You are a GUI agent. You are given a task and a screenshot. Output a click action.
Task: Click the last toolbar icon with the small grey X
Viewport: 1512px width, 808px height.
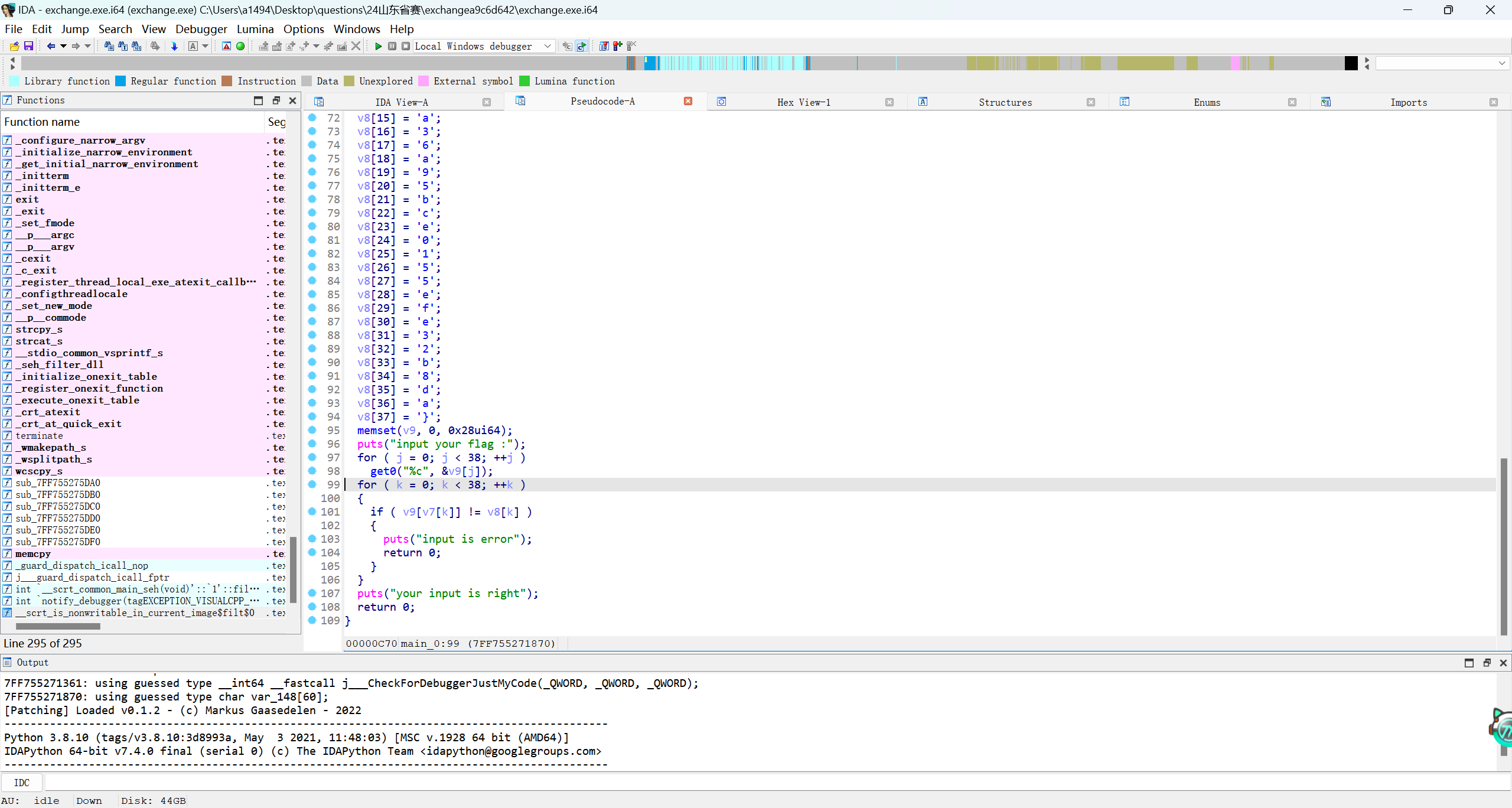(x=631, y=46)
